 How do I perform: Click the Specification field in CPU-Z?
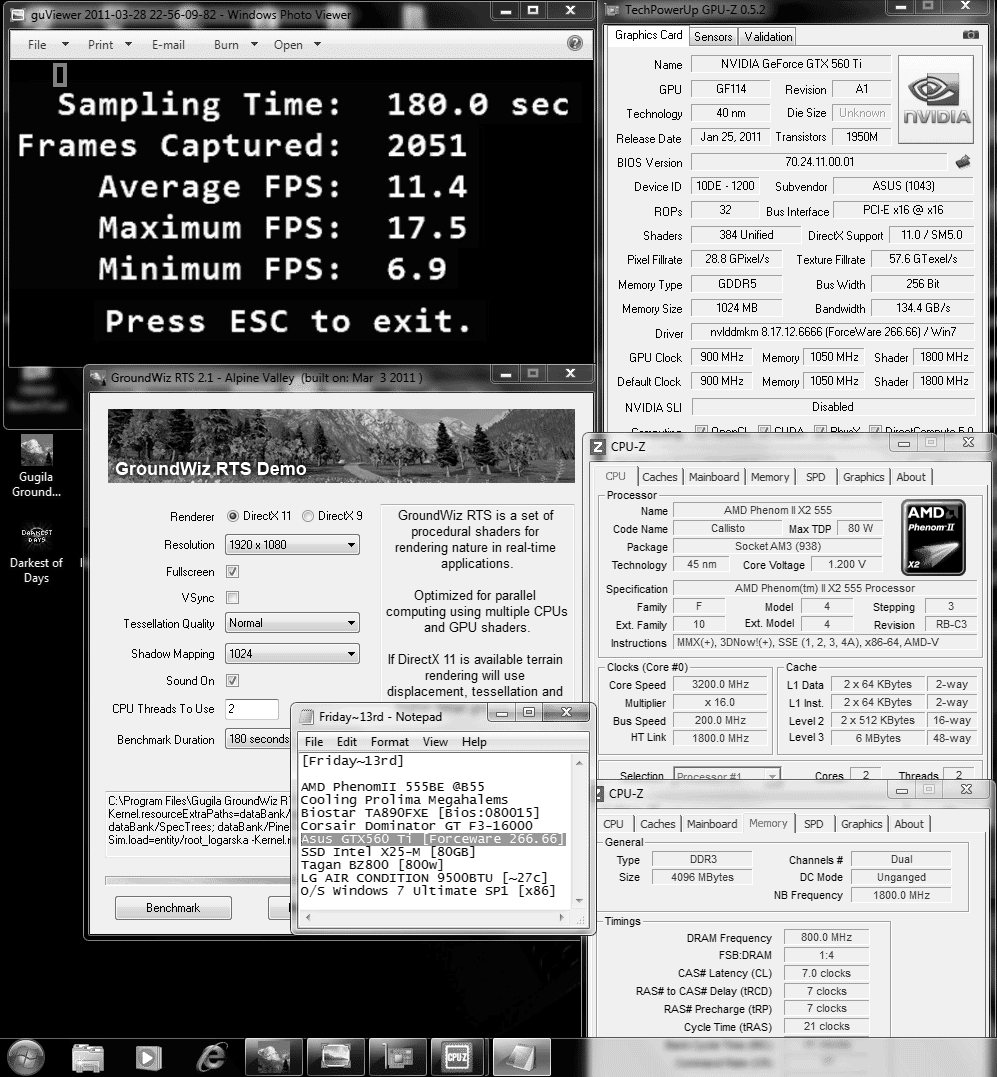[x=824, y=588]
